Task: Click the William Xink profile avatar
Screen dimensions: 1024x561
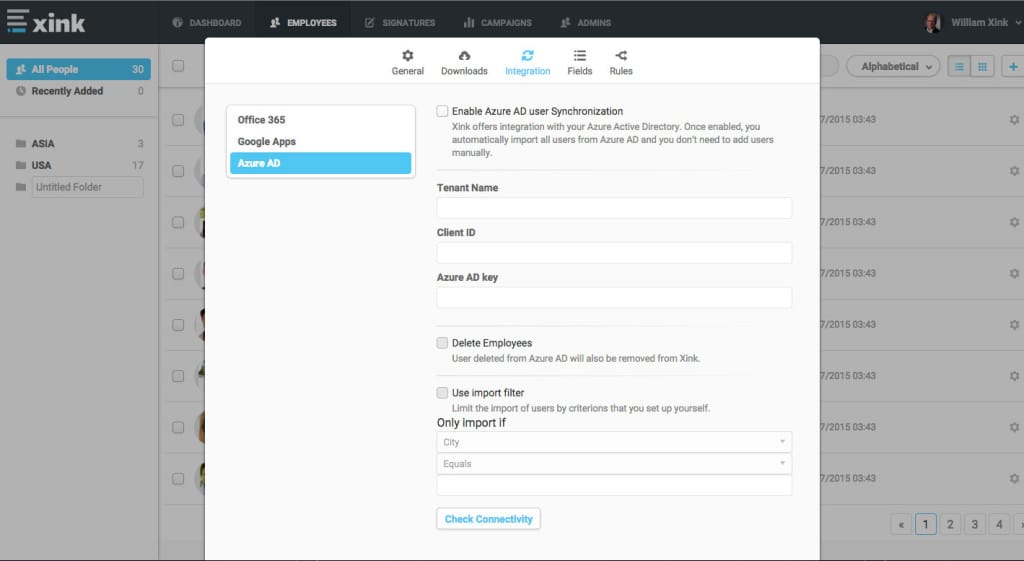Action: 933,22
